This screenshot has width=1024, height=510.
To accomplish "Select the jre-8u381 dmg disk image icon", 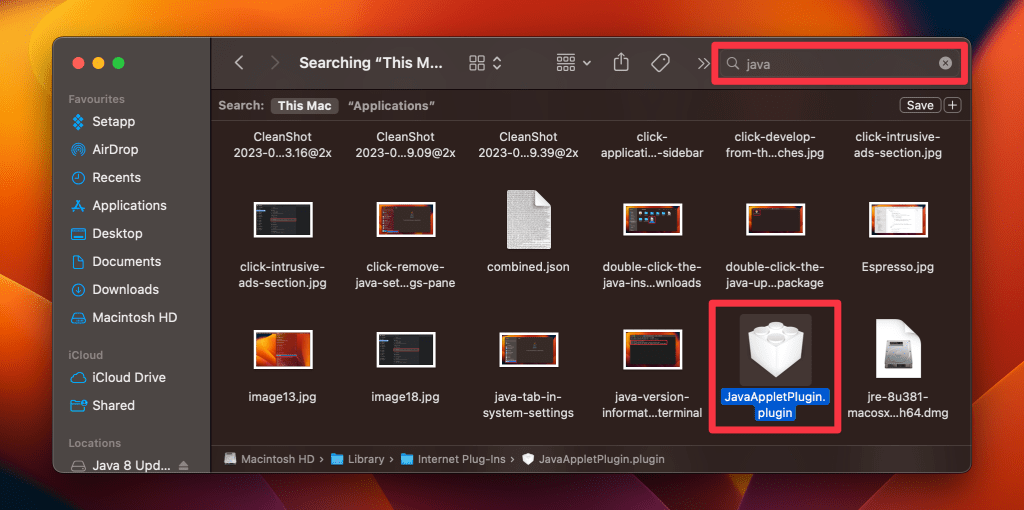I will [898, 349].
